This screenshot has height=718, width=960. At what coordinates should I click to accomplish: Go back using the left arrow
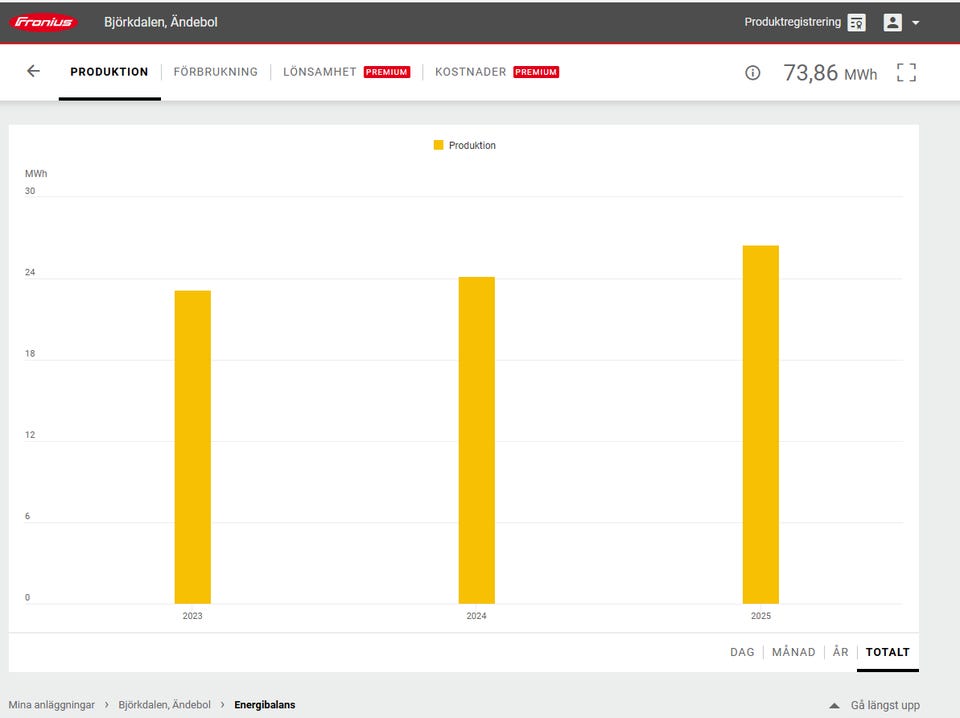pos(33,71)
